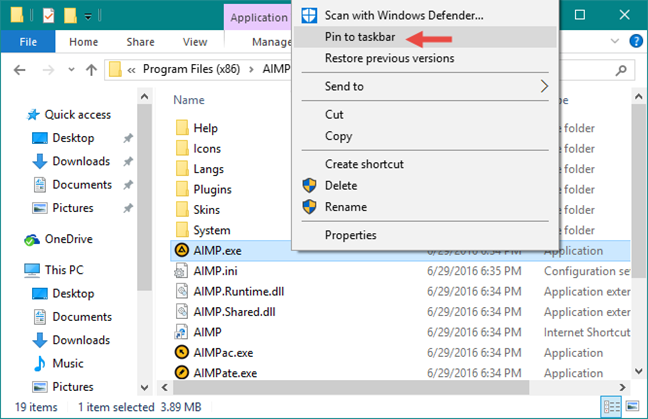Switch to details view layout icon
Screen dimensions: 648x419
click(612, 407)
